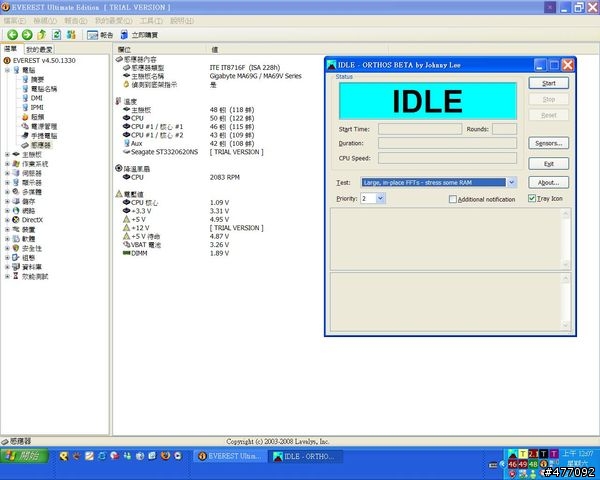The height and width of the screenshot is (480, 600).
Task: Click the Exit button in ORTHOS
Action: (548, 163)
